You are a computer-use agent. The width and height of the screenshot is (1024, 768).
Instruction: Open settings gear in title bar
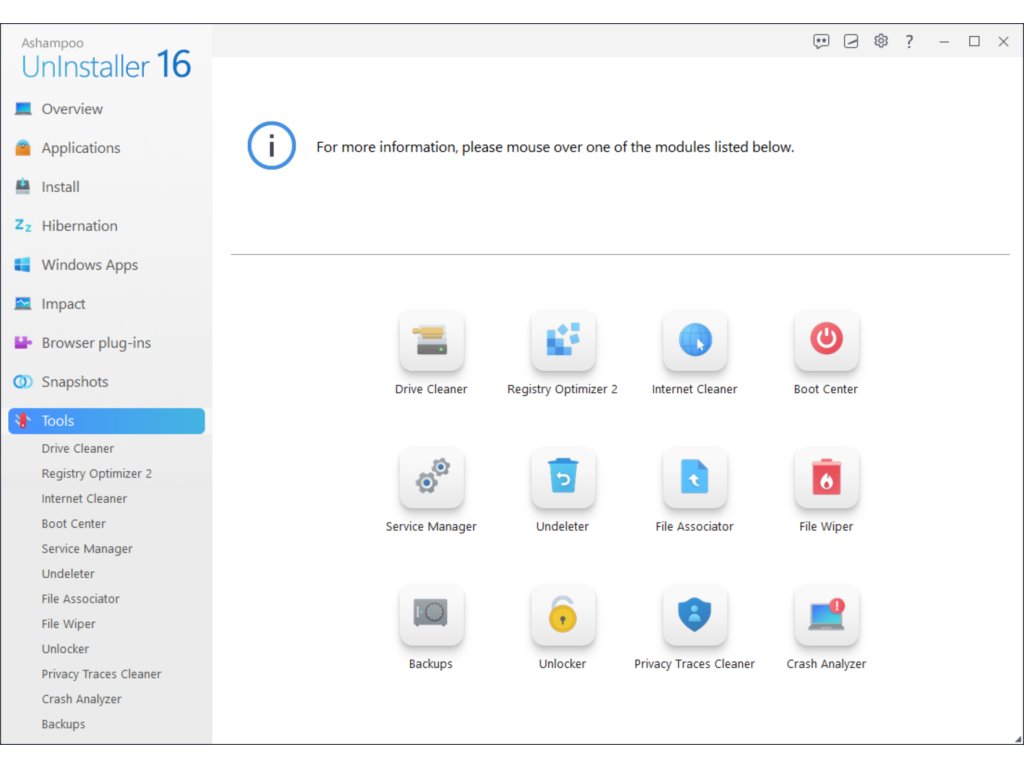pos(881,41)
